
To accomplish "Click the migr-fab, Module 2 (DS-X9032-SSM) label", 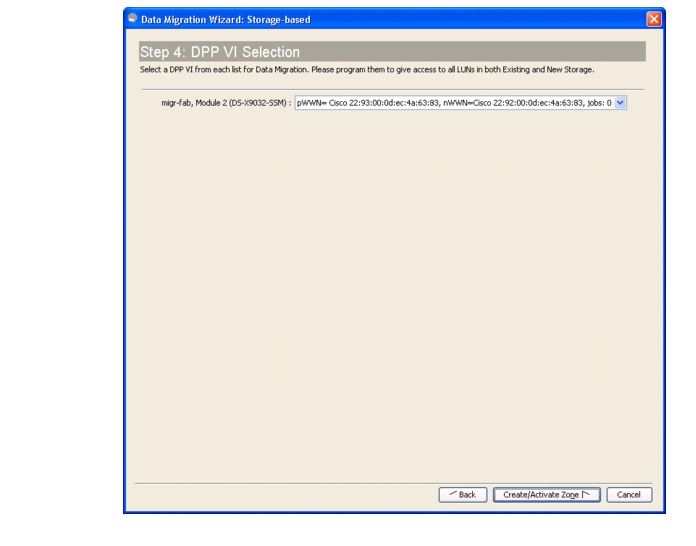I will [x=226, y=103].
